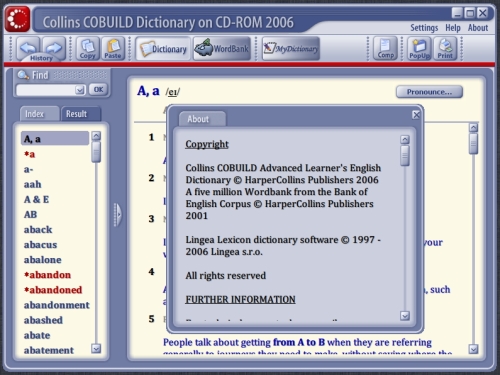Image resolution: width=500 pixels, height=375 pixels.
Task: Go back in history with left arrow
Action: tap(28, 47)
